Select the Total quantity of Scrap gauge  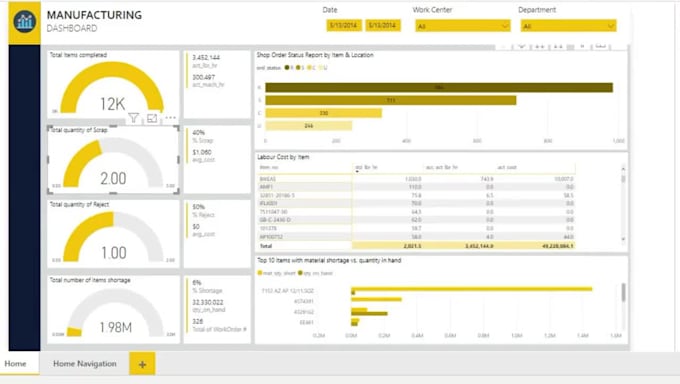pos(113,161)
